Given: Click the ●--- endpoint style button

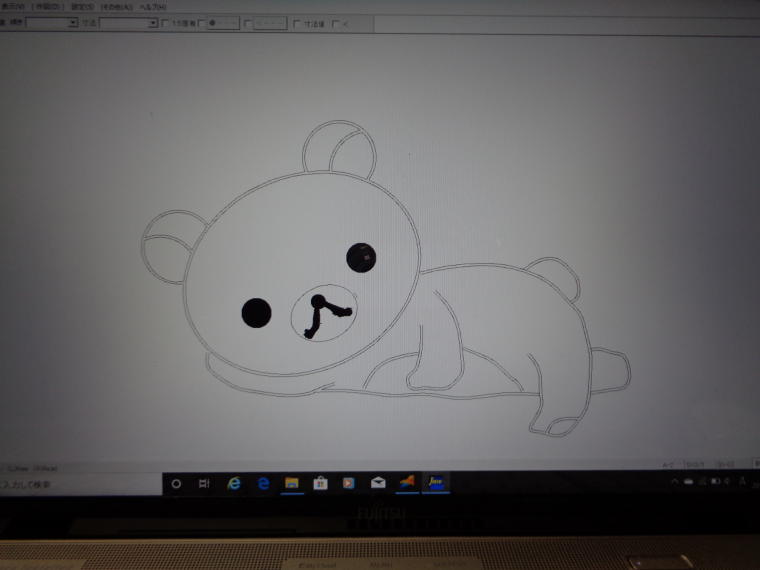Looking at the screenshot, I should pyautogui.click(x=223, y=23).
